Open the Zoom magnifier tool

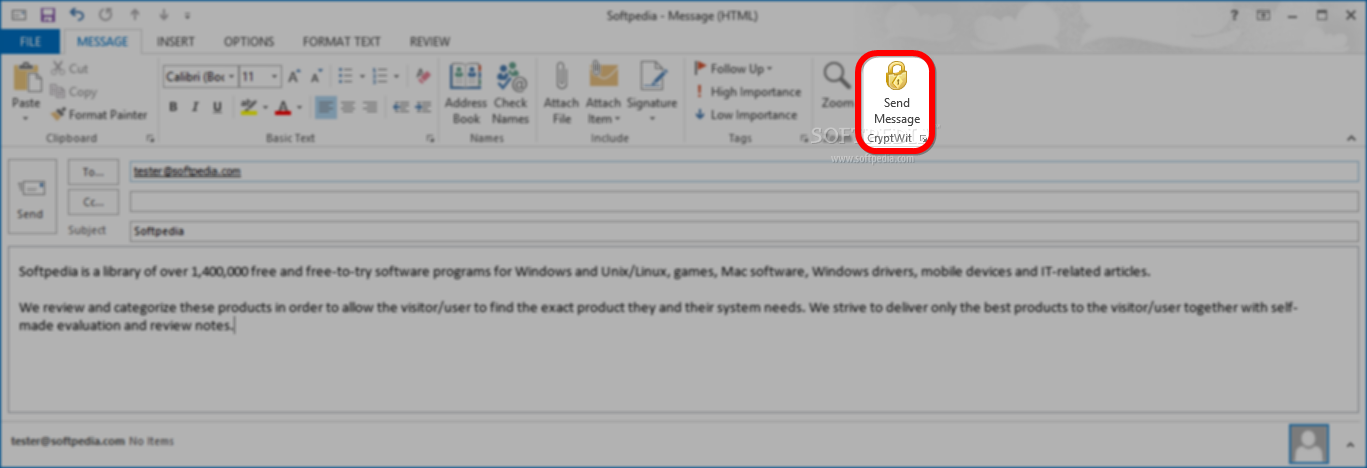(837, 86)
